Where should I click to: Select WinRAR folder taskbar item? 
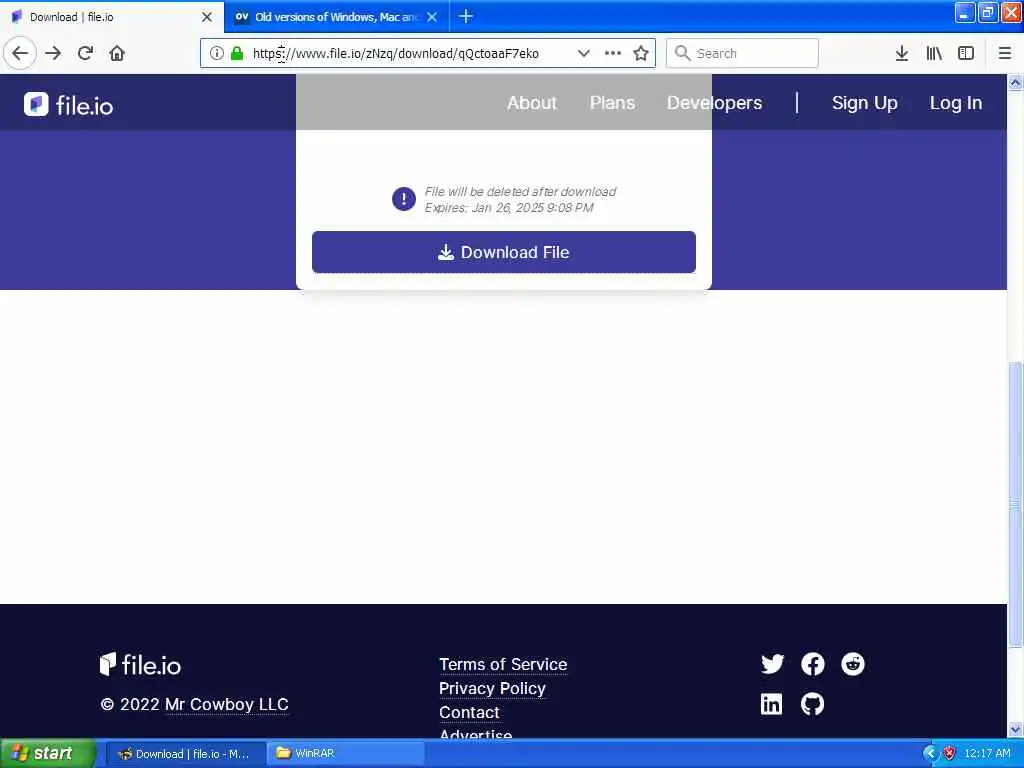(346, 754)
